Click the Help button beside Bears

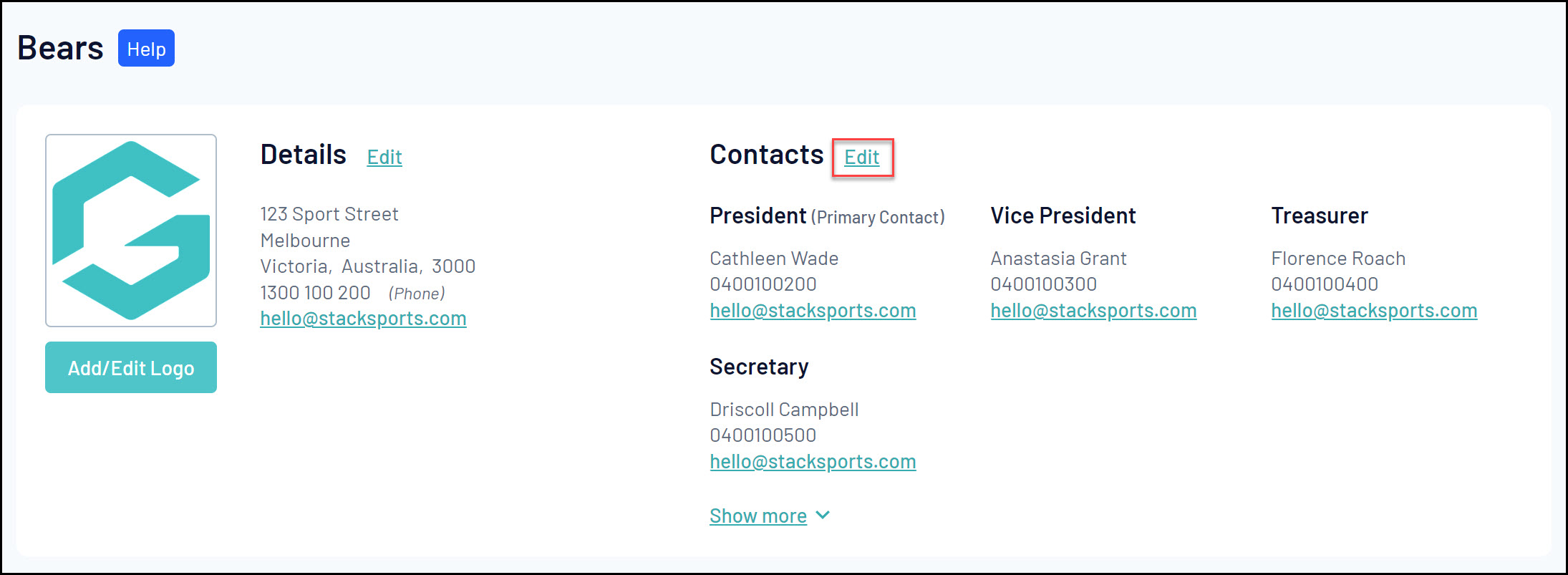146,49
